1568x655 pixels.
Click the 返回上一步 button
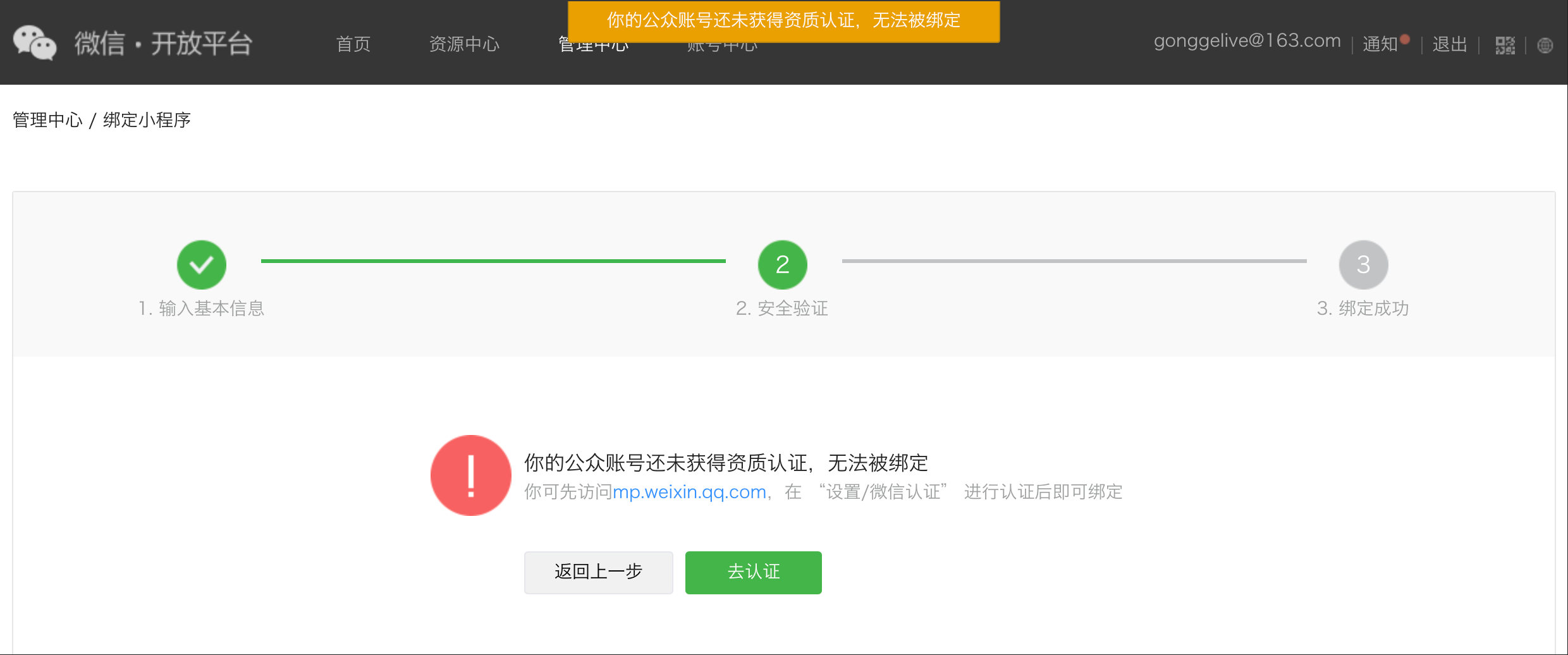[598, 572]
